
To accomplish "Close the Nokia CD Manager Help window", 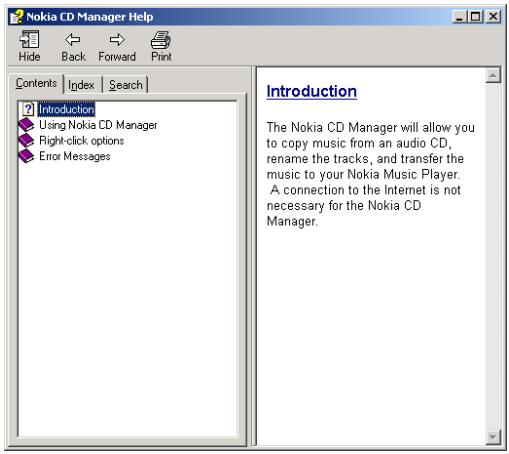I will (x=493, y=16).
